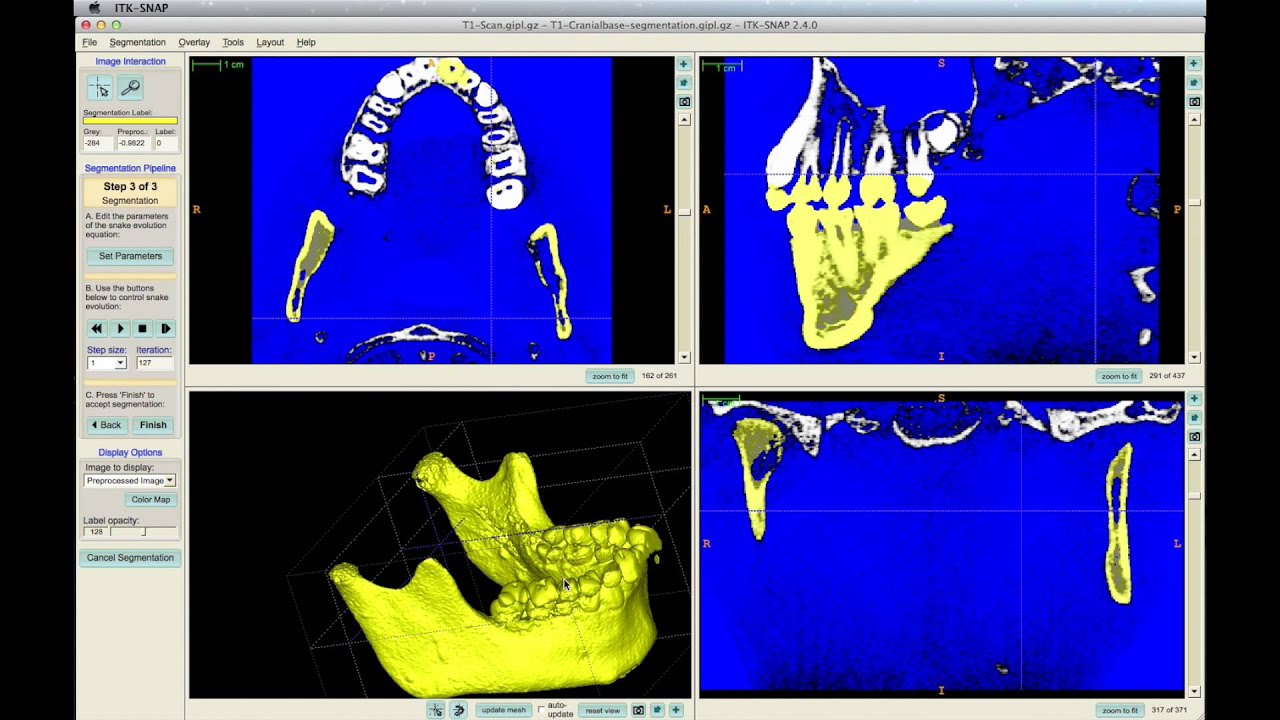Viewport: 1280px width, 720px height.
Task: Click the arrow icon in sagittal view panel
Action: [1194, 83]
